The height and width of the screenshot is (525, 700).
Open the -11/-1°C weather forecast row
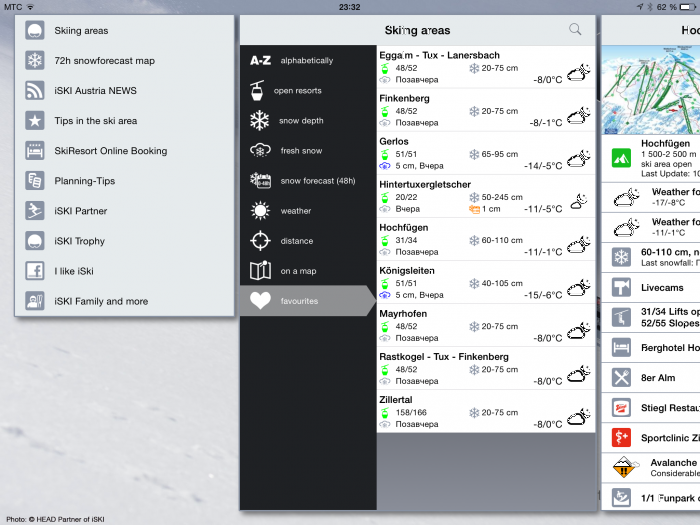click(x=651, y=227)
